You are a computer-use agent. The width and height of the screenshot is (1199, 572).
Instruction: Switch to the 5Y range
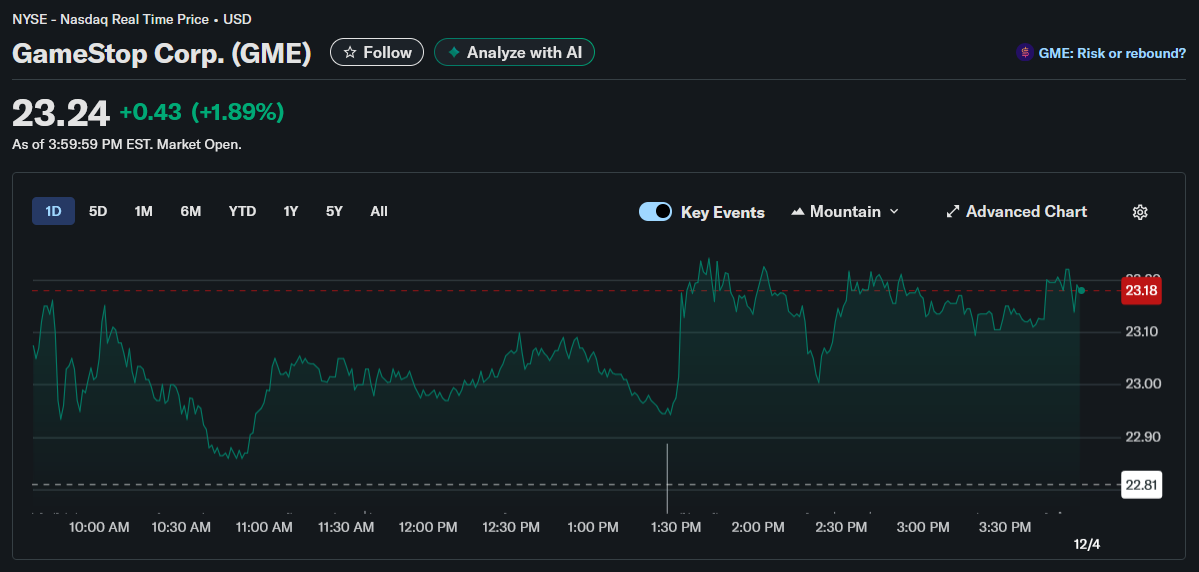tap(334, 211)
